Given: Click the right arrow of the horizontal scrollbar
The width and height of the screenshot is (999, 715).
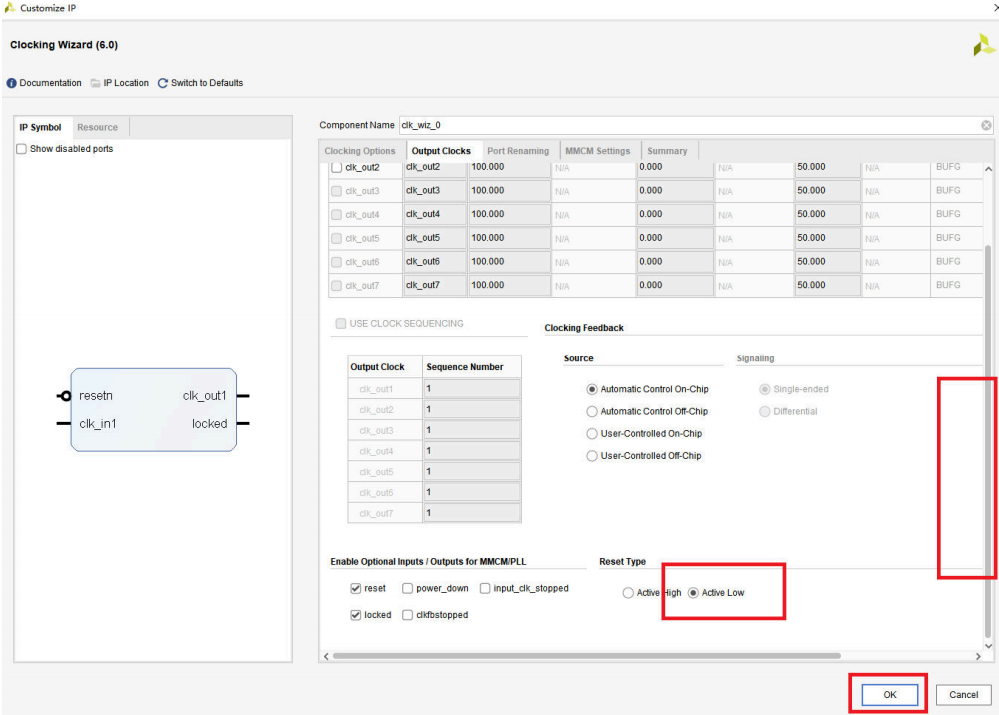Looking at the screenshot, I should (977, 656).
